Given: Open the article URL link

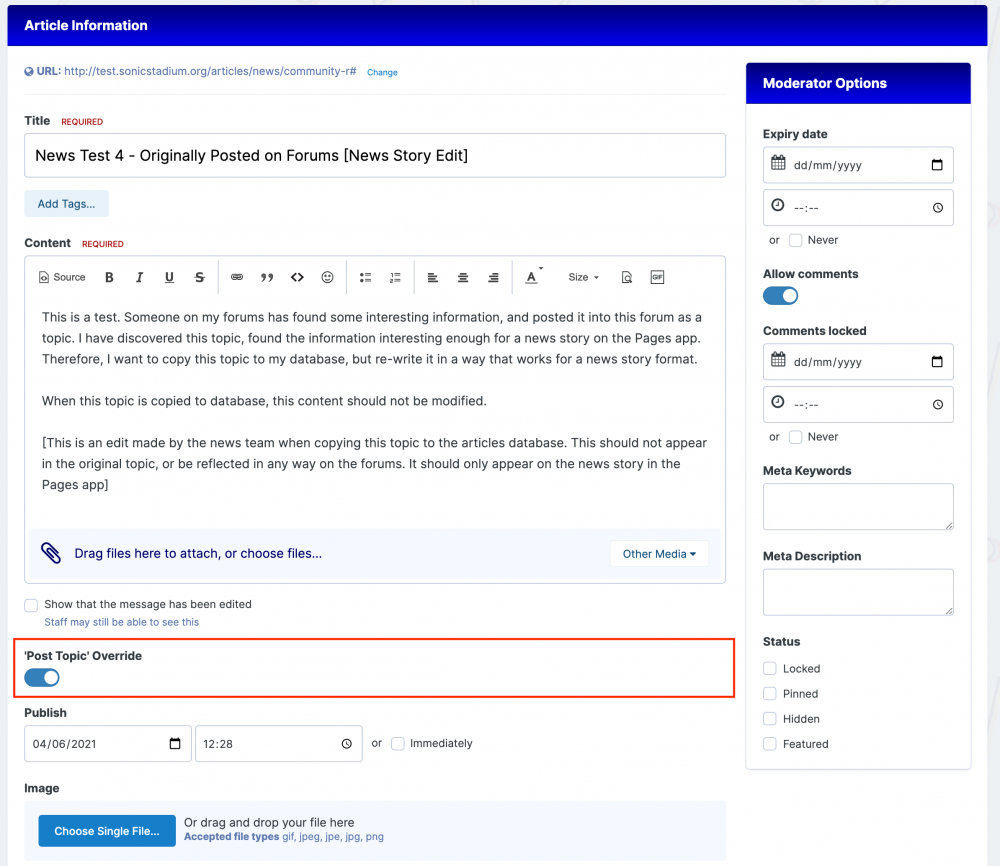Looking at the screenshot, I should pyautogui.click(x=210, y=71).
